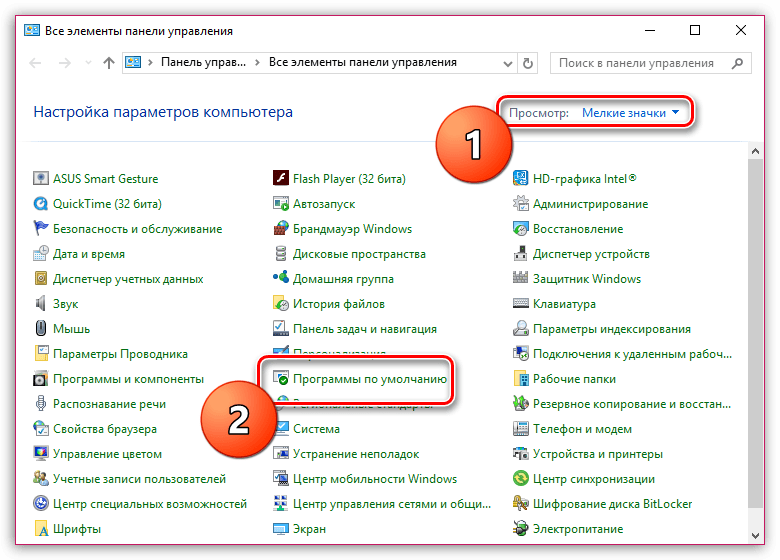Click the Панель задач и навигация icon

(281, 328)
